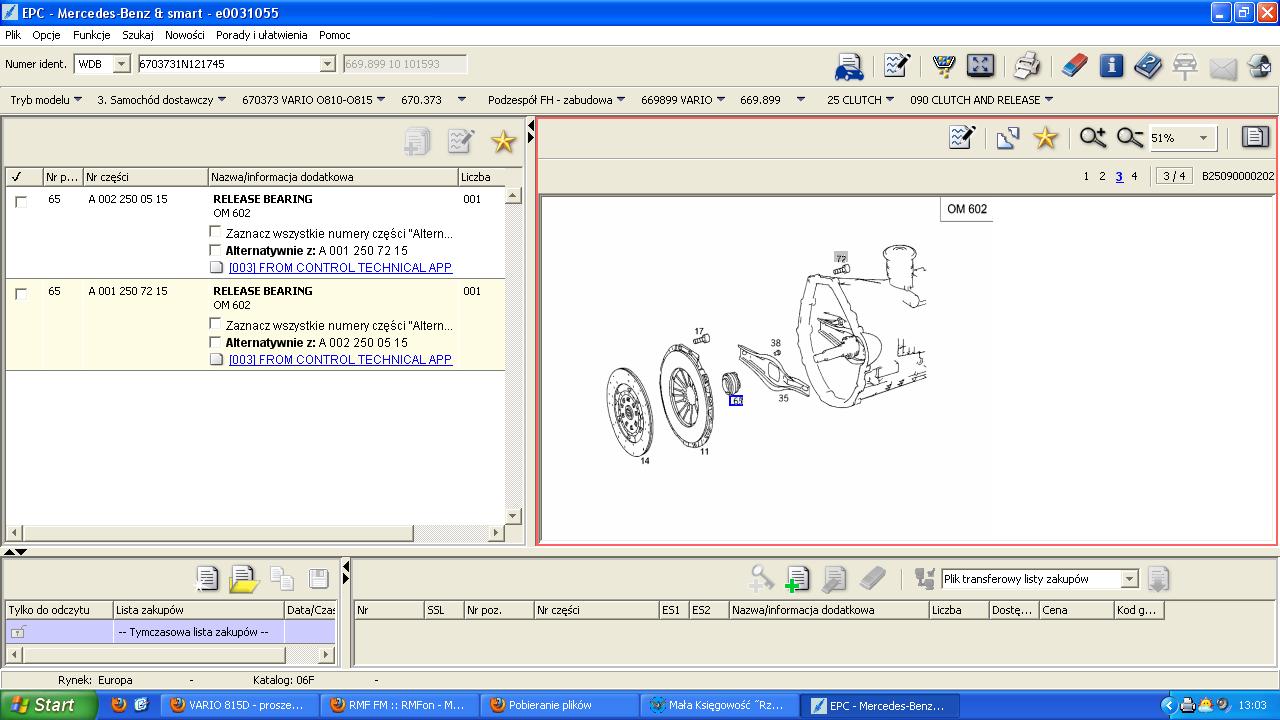Click the printer icon
This screenshot has height=720, width=1280.
pyautogui.click(x=1027, y=66)
